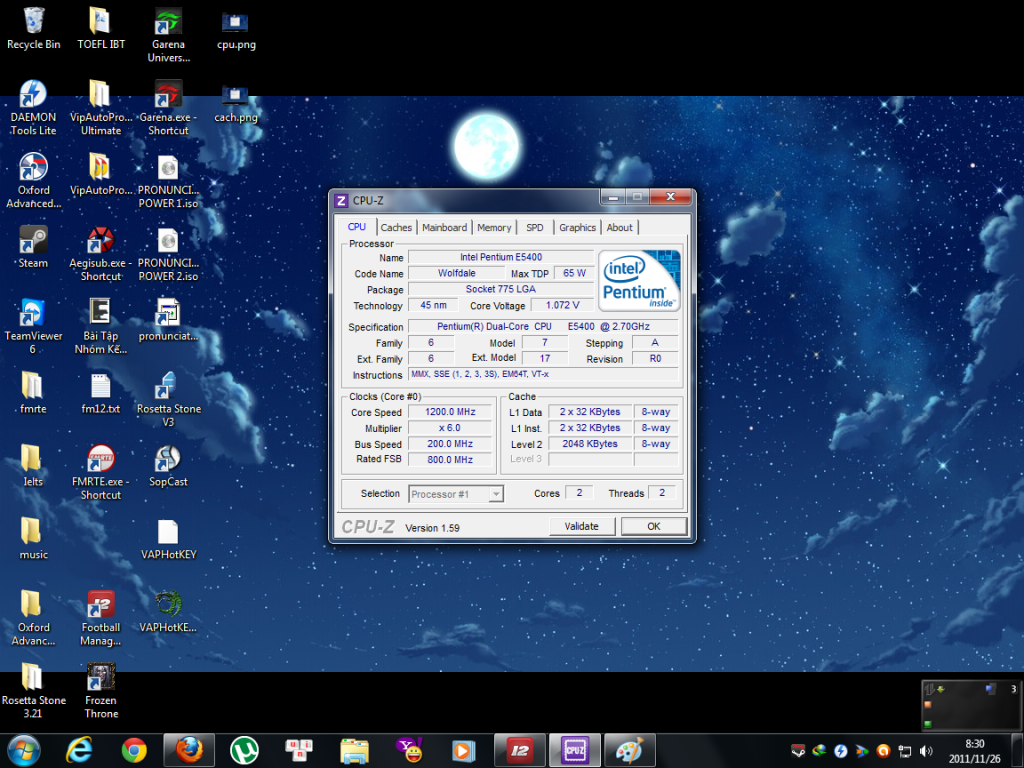1024x768 pixels.
Task: Switch to the Caches tab in CPU-Z
Action: pos(396,227)
